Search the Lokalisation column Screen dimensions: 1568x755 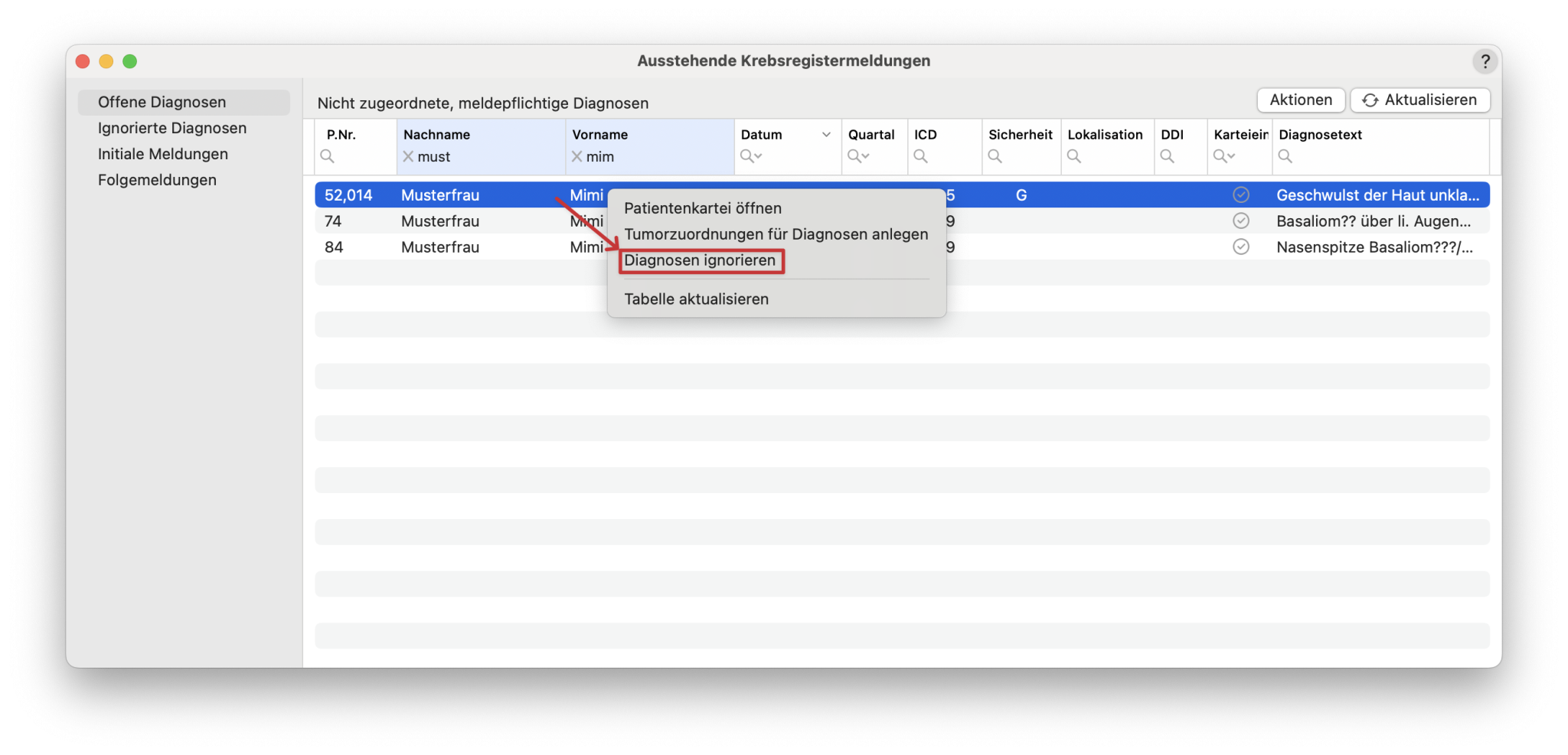1075,156
